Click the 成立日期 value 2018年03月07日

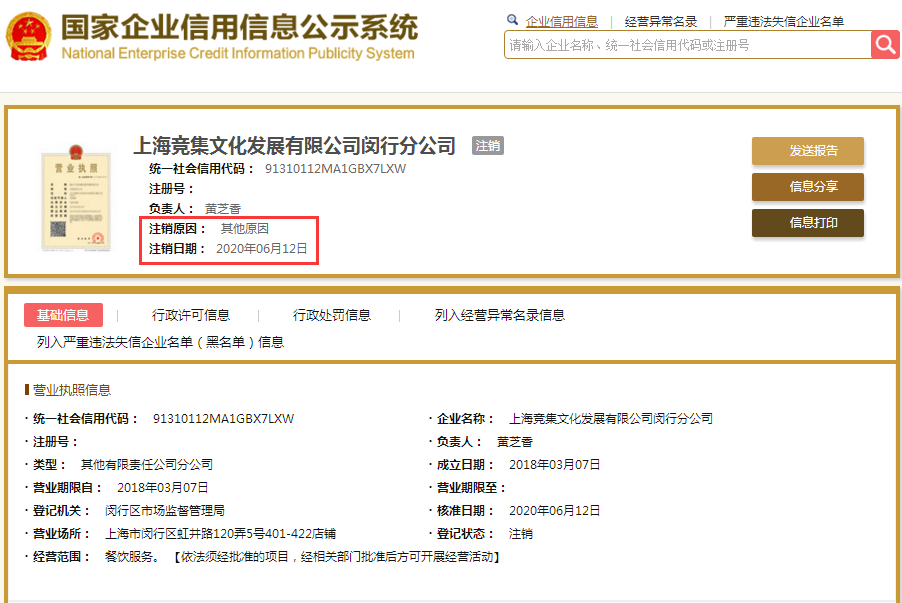(x=555, y=464)
